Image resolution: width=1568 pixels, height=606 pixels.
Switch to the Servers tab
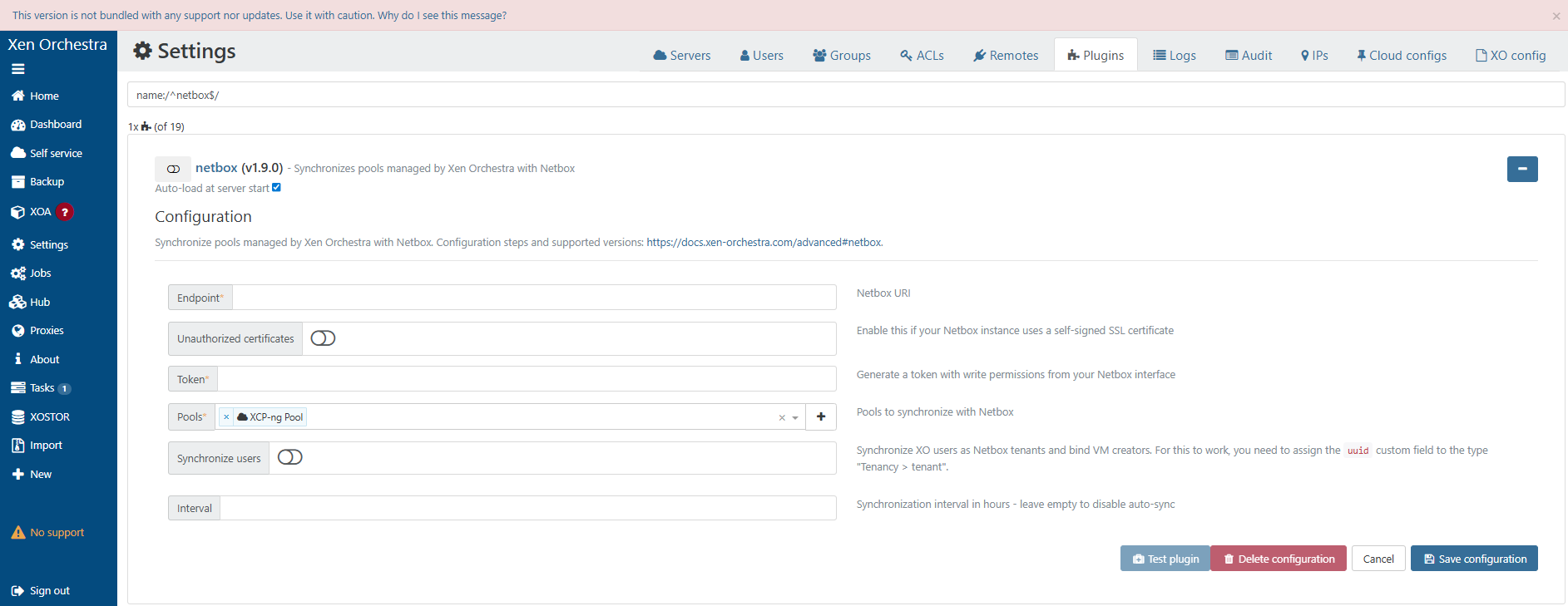point(682,56)
